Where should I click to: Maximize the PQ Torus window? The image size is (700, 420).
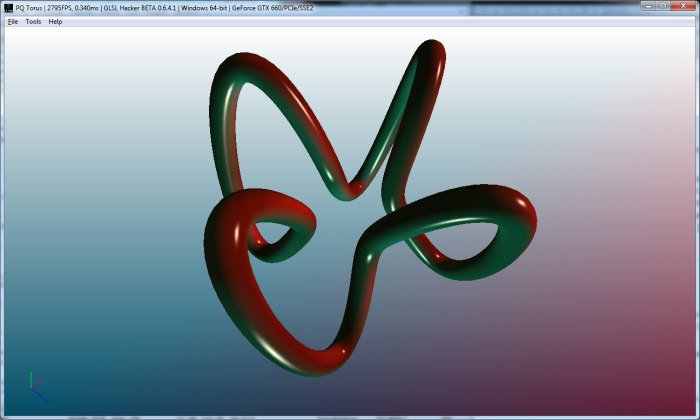[x=663, y=5]
